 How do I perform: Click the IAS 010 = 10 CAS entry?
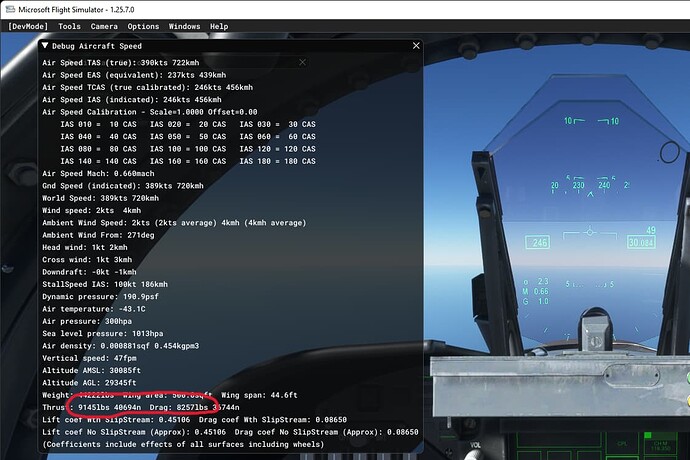[99, 124]
